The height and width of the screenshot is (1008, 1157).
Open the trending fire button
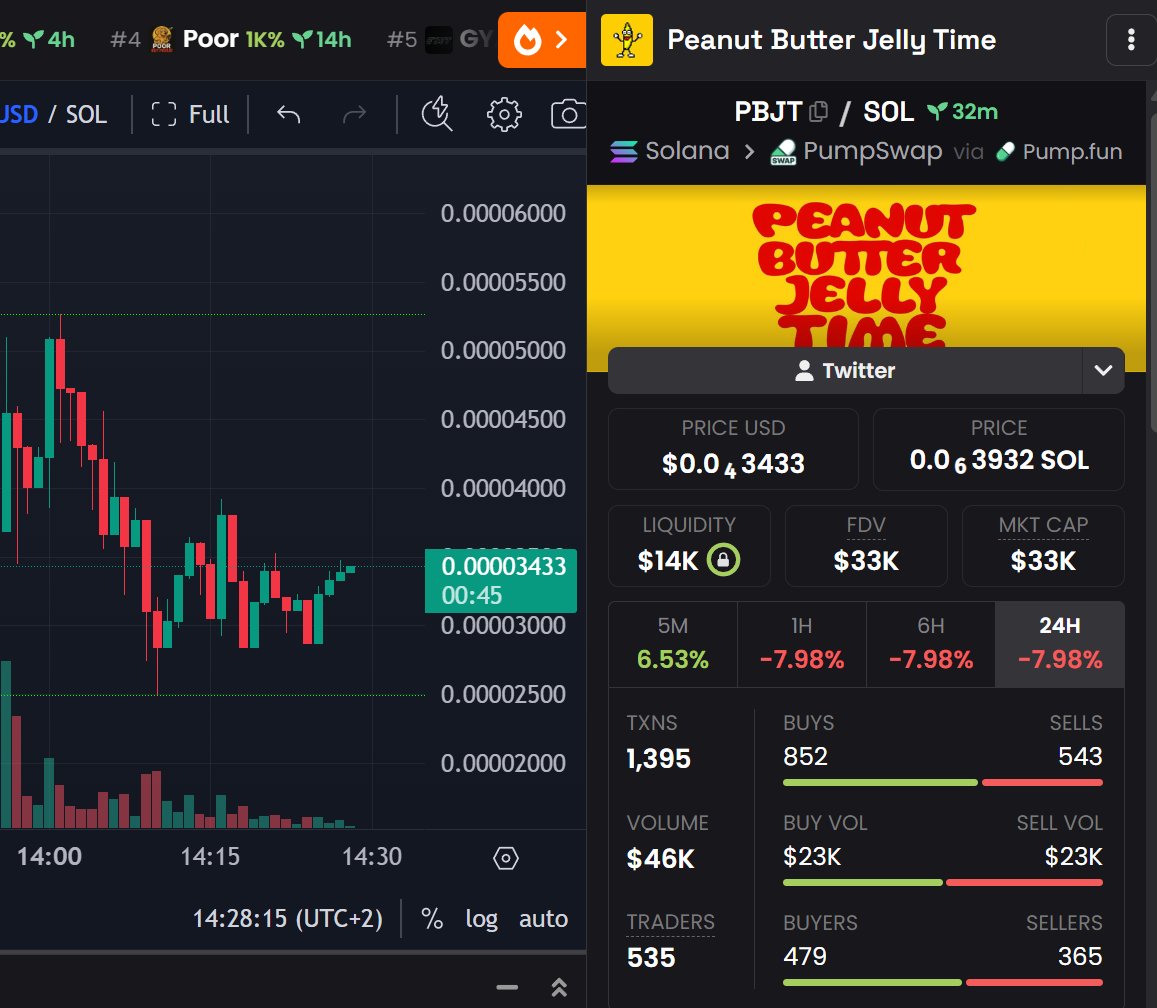[542, 40]
